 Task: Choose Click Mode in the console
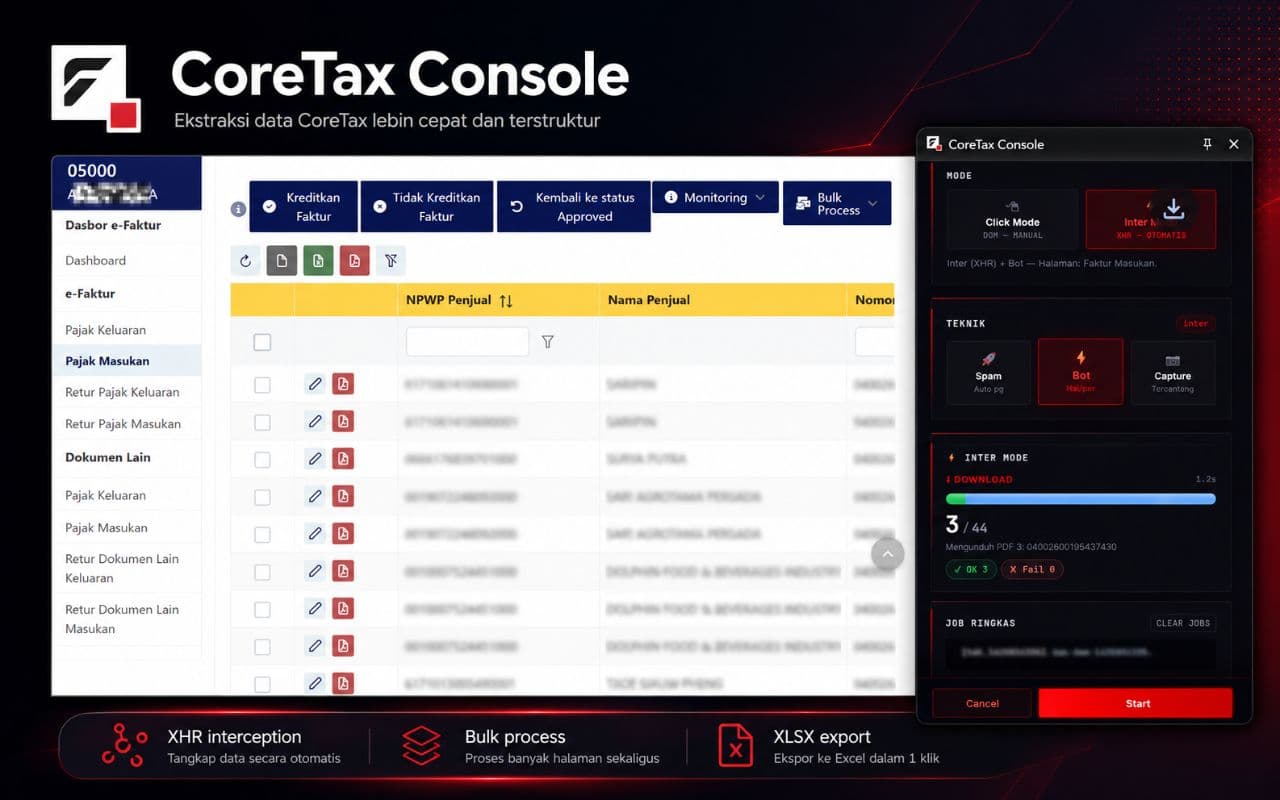pos(1012,220)
